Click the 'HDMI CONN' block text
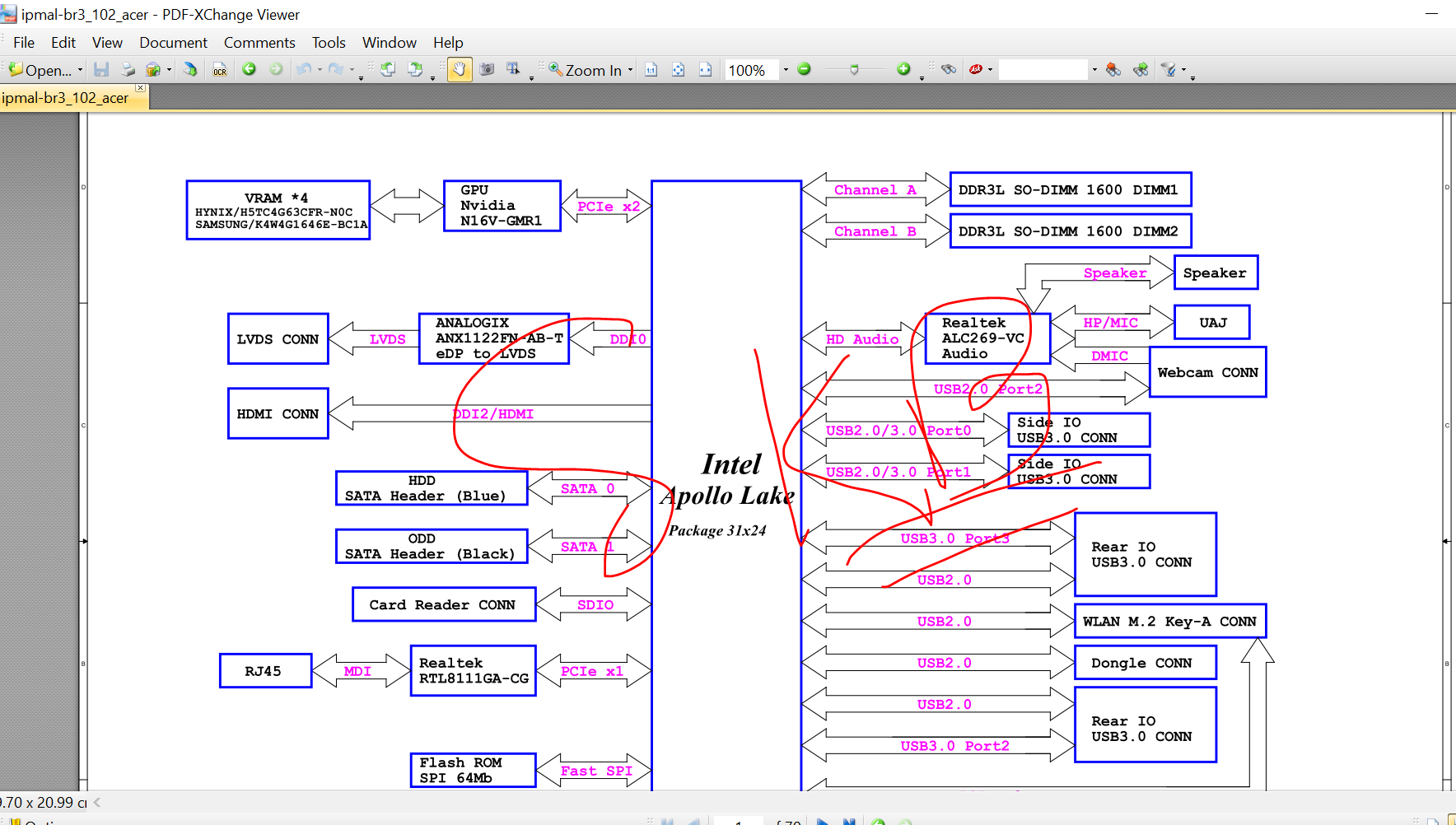The height and width of the screenshot is (825, 1456). point(278,414)
